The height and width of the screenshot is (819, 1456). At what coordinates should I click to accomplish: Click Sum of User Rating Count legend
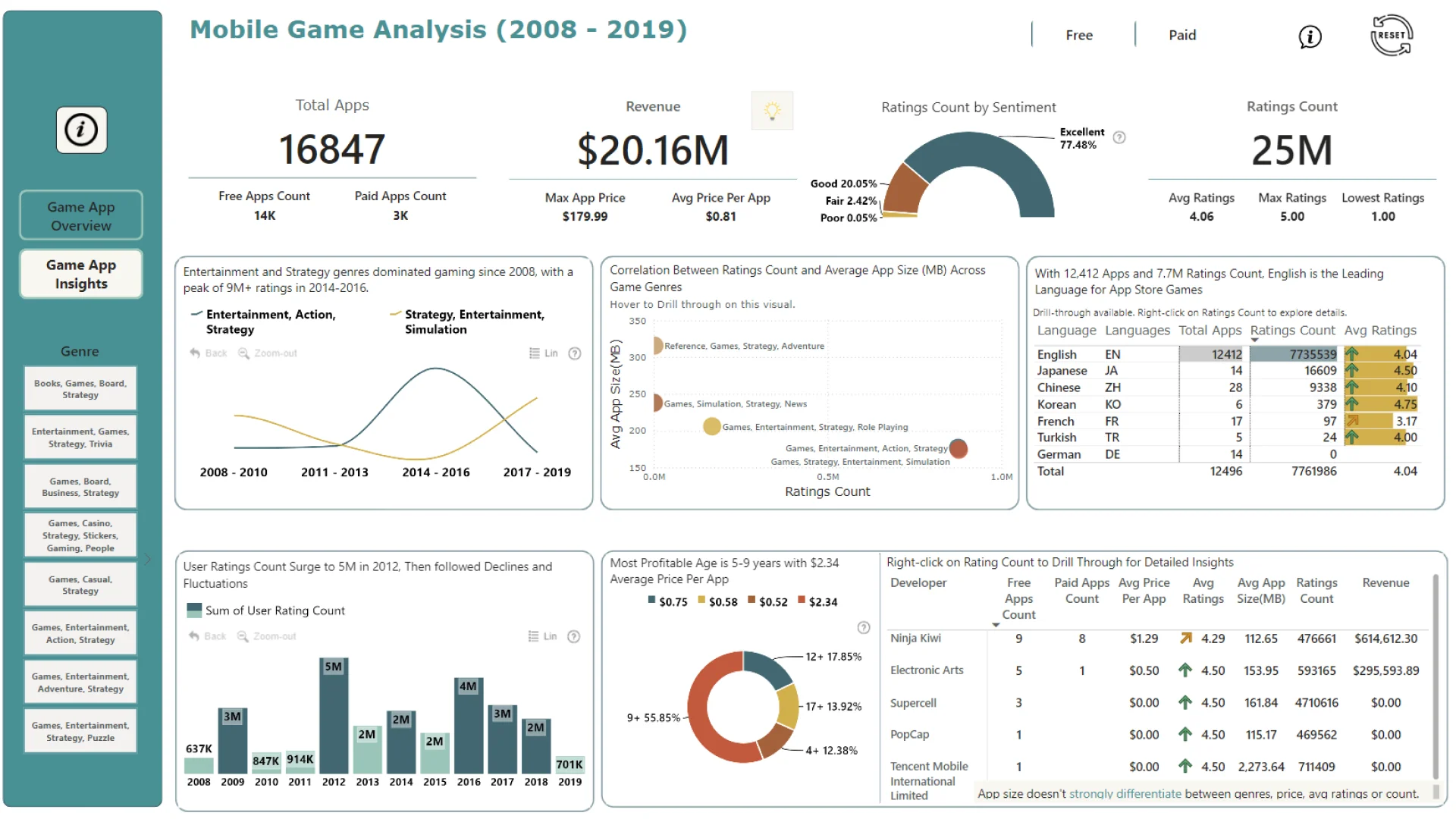[x=265, y=610]
